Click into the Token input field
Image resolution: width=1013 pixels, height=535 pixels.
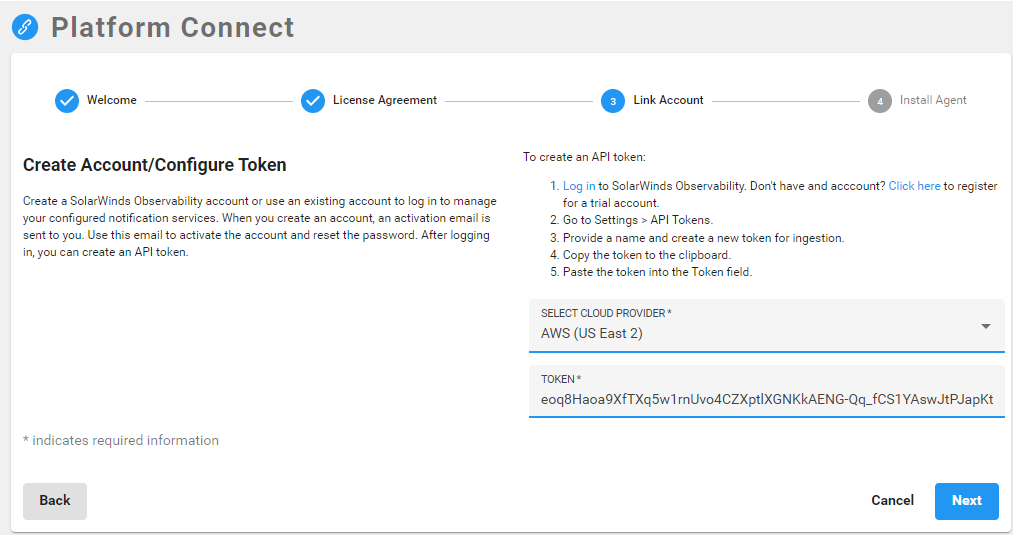(766, 392)
